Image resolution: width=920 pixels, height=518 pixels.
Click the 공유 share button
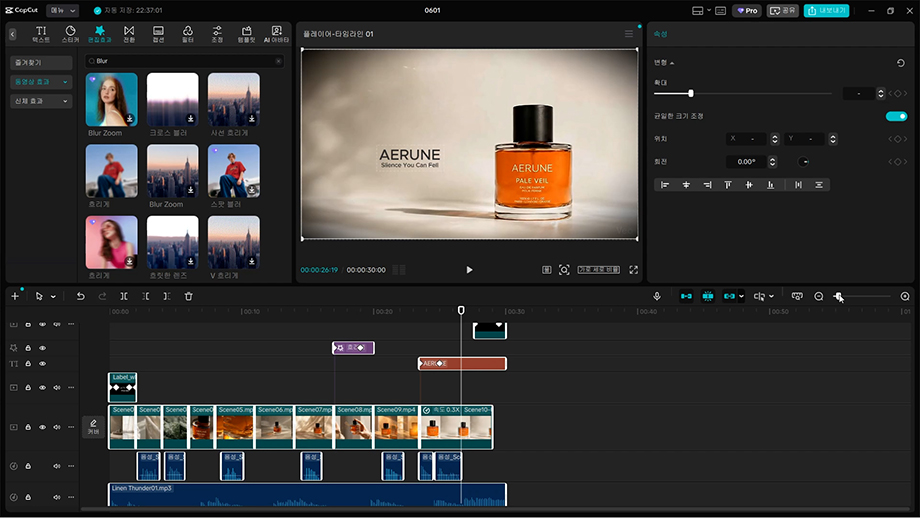click(x=782, y=11)
